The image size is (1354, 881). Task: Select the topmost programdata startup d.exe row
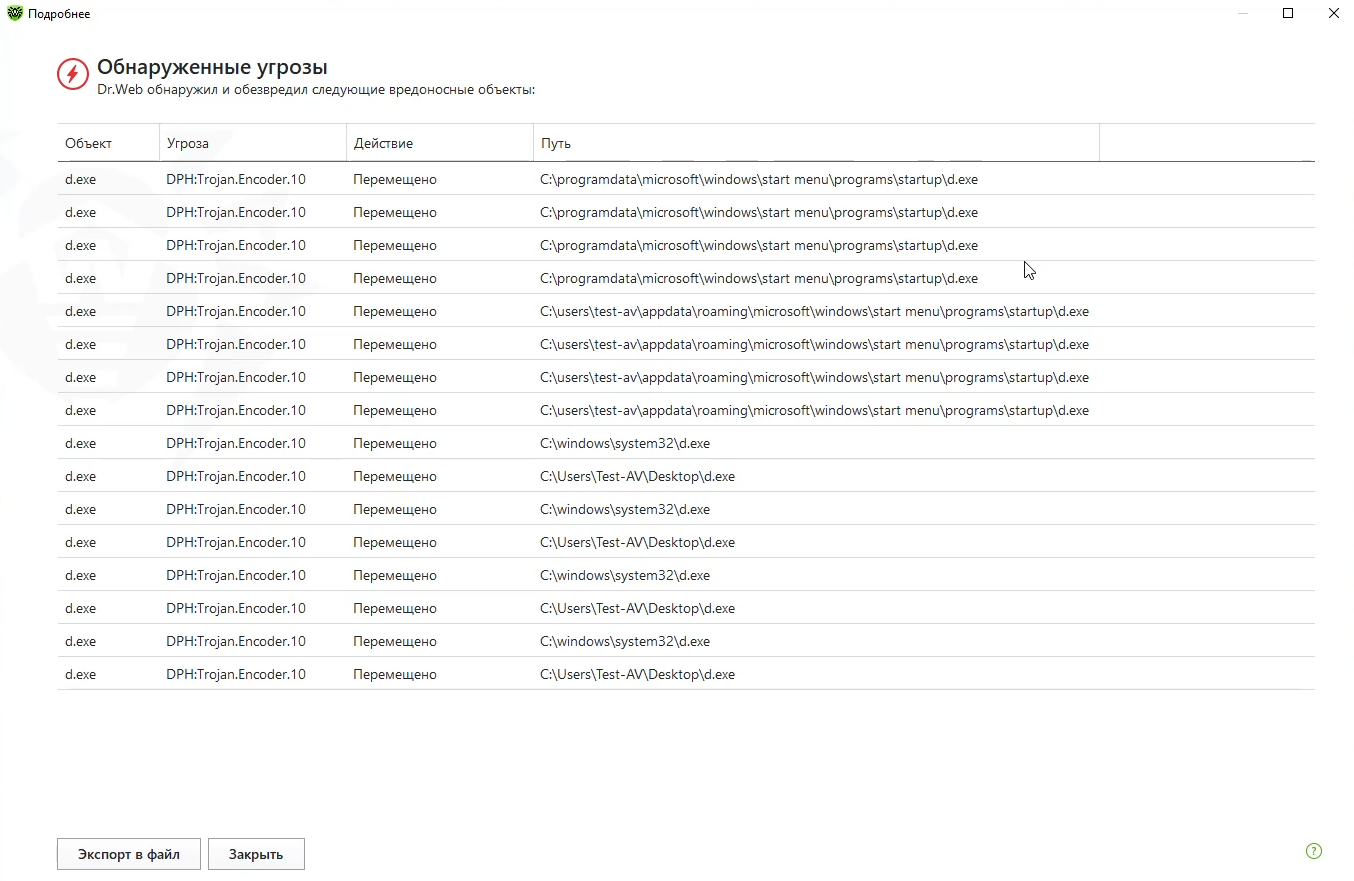[758, 180]
